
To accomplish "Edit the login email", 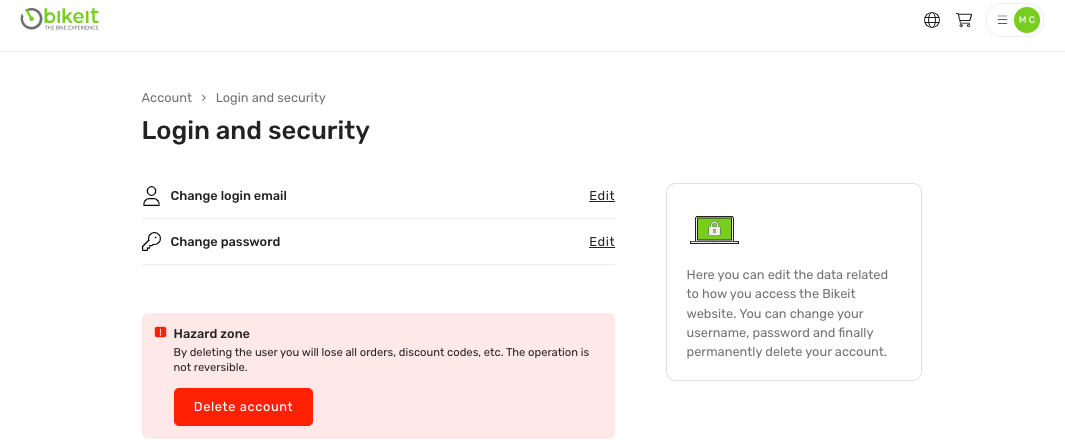I will pos(602,196).
